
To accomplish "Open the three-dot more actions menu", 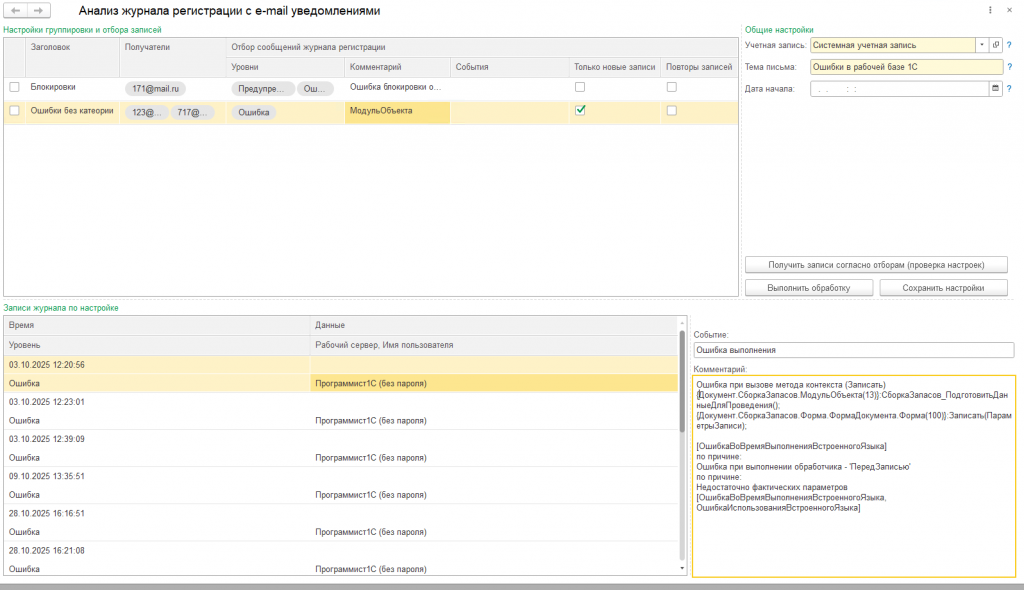I will tap(989, 10).
